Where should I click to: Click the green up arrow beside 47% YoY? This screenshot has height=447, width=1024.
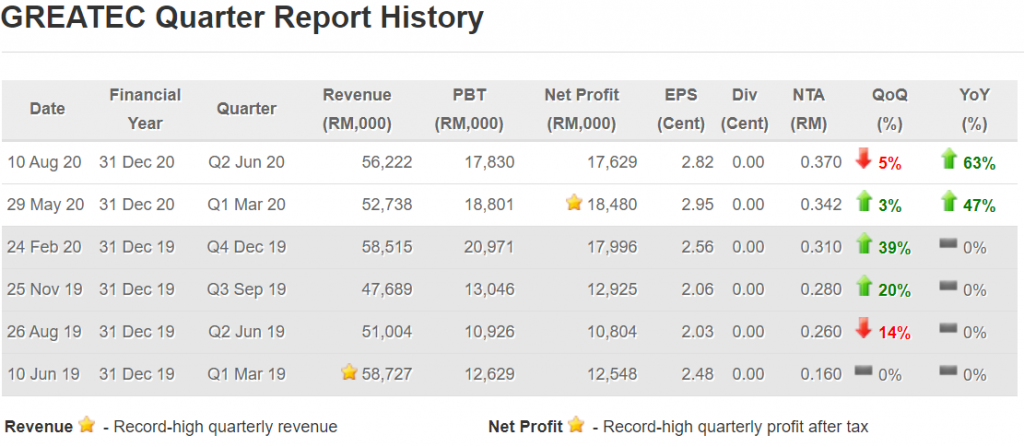click(949, 203)
